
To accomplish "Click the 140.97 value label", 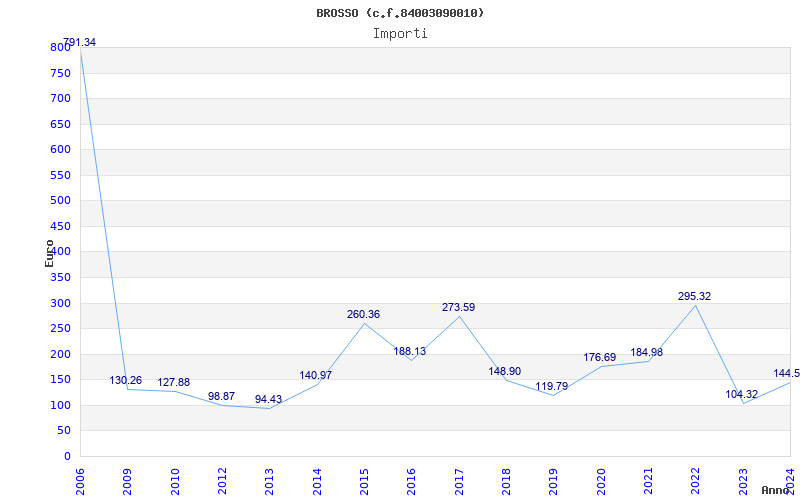I will [315, 375].
